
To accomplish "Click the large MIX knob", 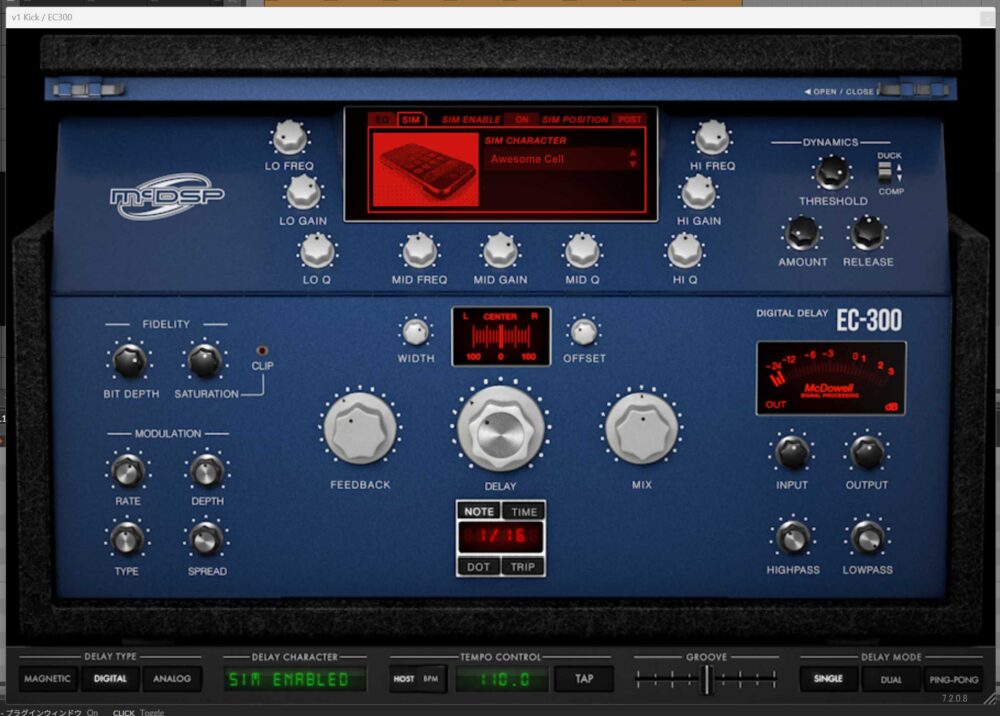I will pos(642,428).
